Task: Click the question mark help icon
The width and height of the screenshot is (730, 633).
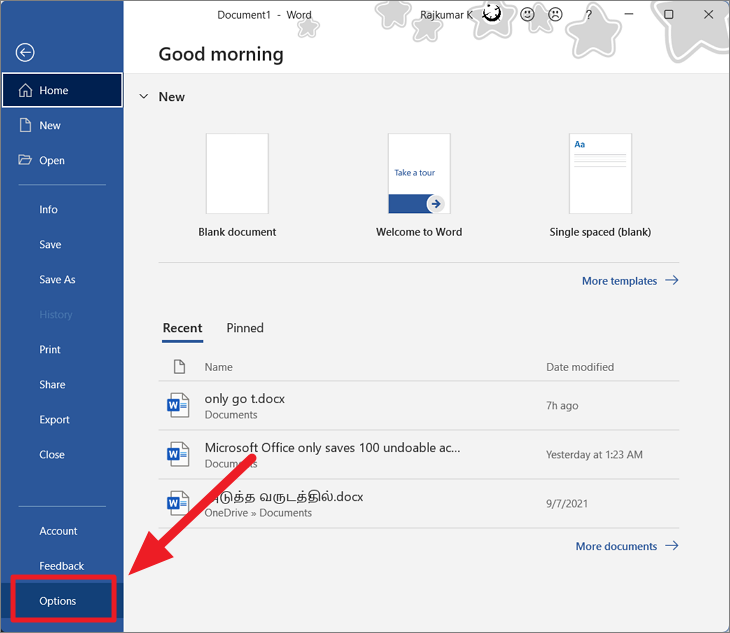Action: 589,15
